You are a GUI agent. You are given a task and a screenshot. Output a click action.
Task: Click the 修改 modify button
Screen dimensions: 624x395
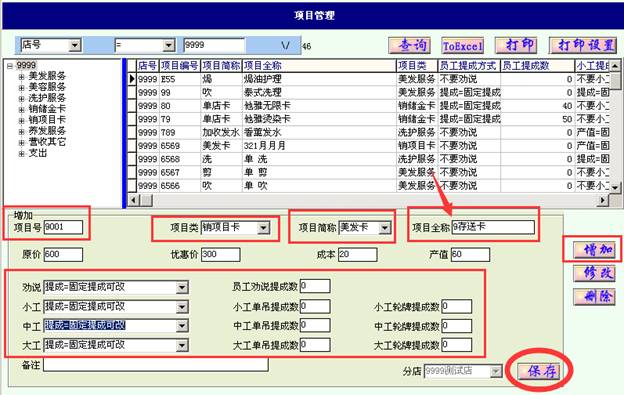coord(595,273)
